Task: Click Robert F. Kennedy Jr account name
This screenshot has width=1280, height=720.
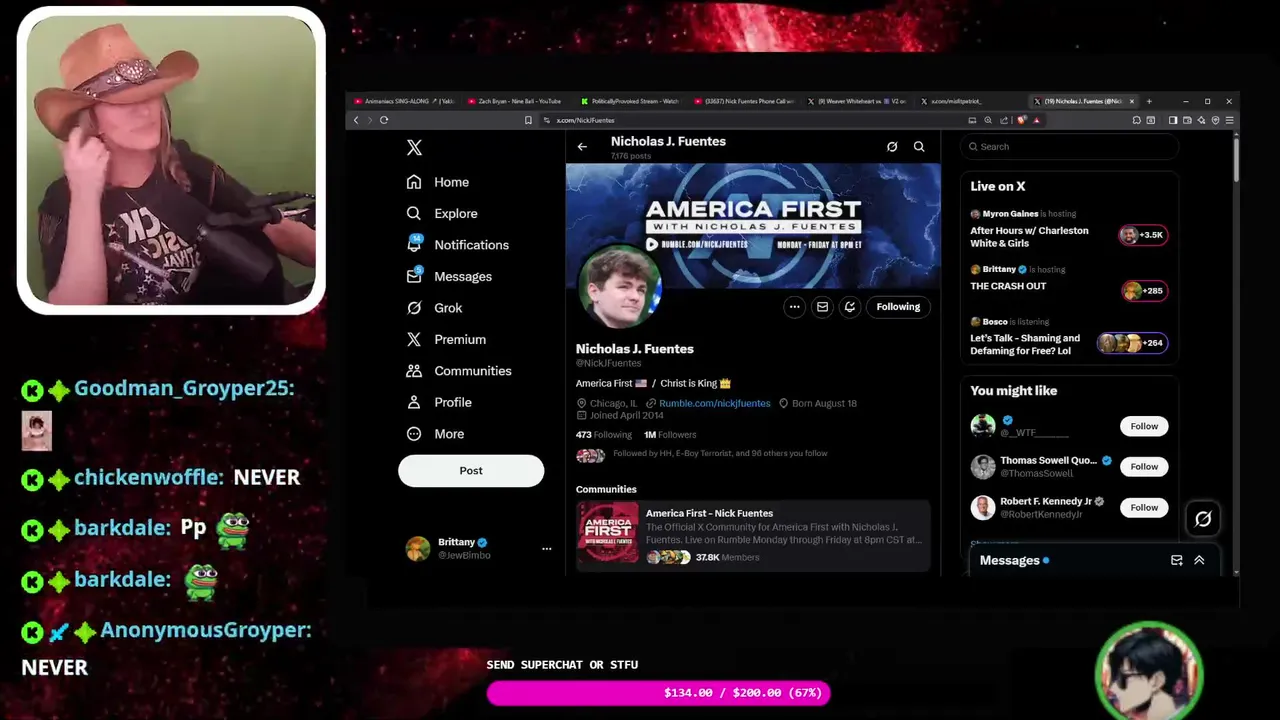Action: pos(1046,501)
